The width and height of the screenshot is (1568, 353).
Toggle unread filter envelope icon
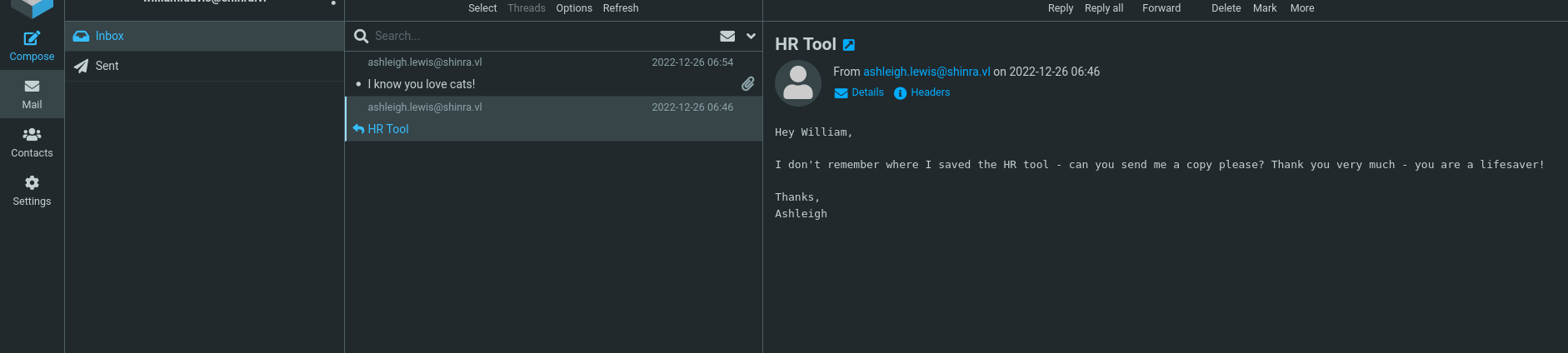point(727,36)
